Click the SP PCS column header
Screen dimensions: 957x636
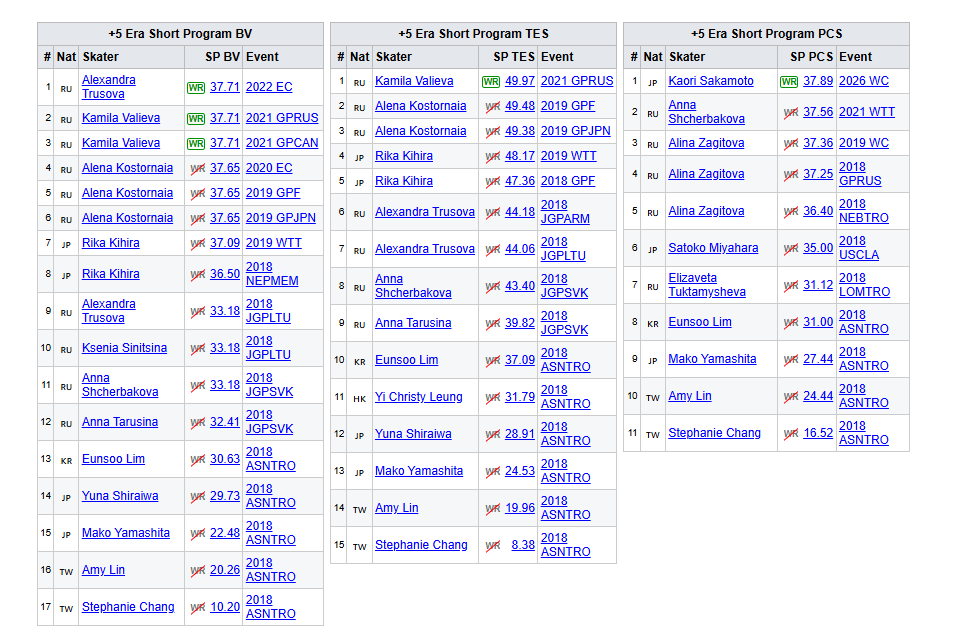810,57
